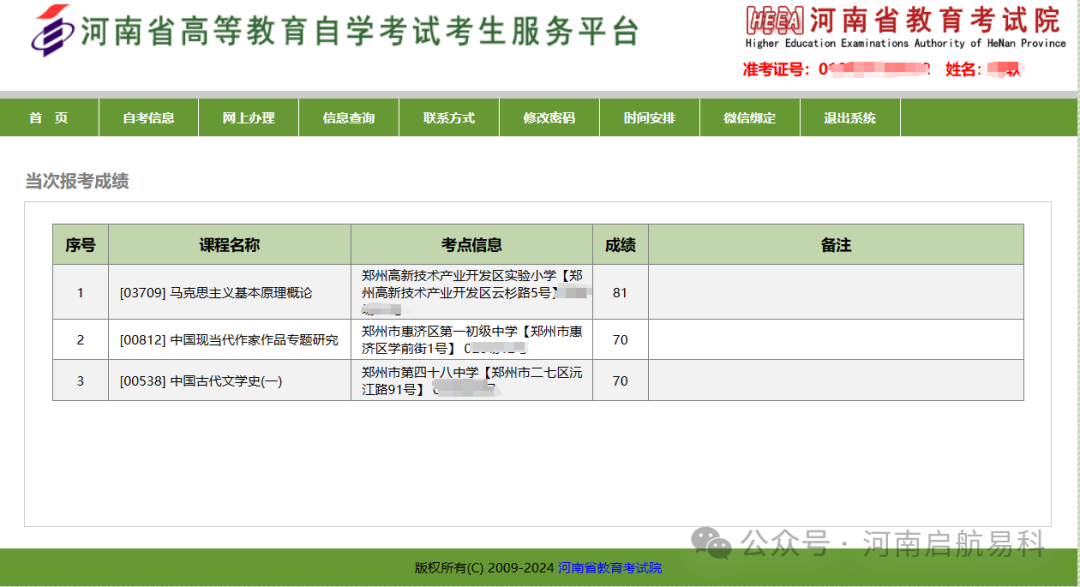
Task: Click the 姓名 label in the header
Action: [963, 70]
